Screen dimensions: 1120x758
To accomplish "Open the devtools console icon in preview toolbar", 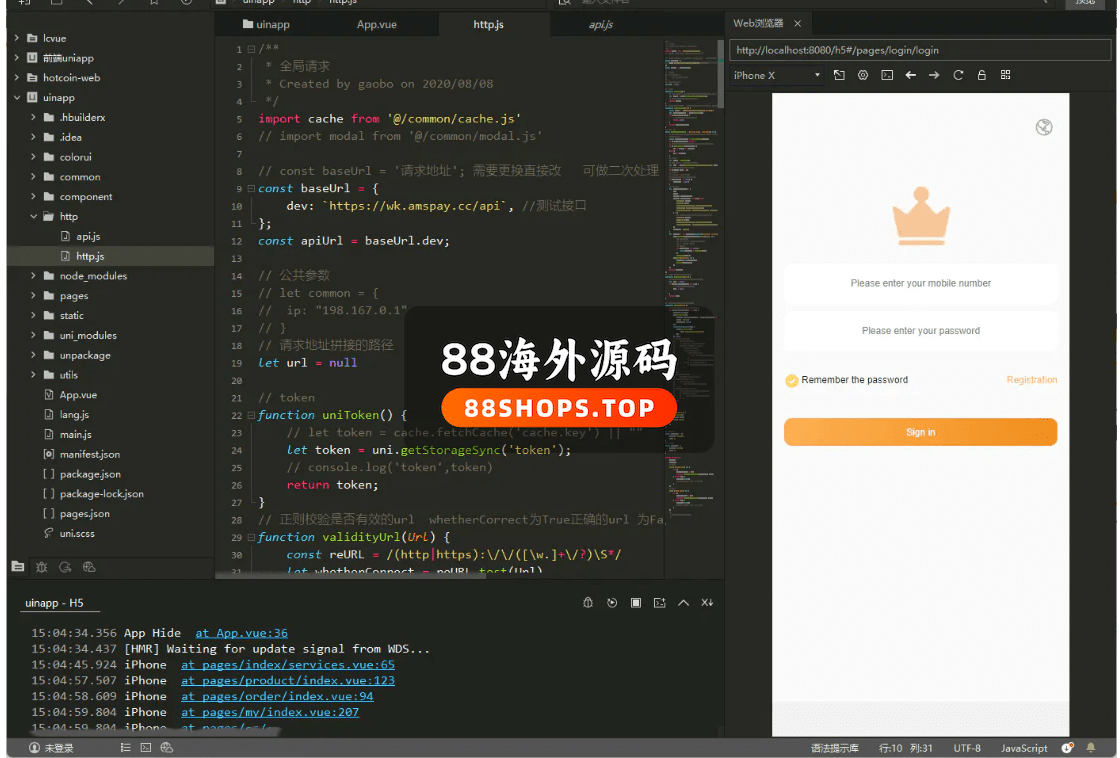I will (x=887, y=75).
